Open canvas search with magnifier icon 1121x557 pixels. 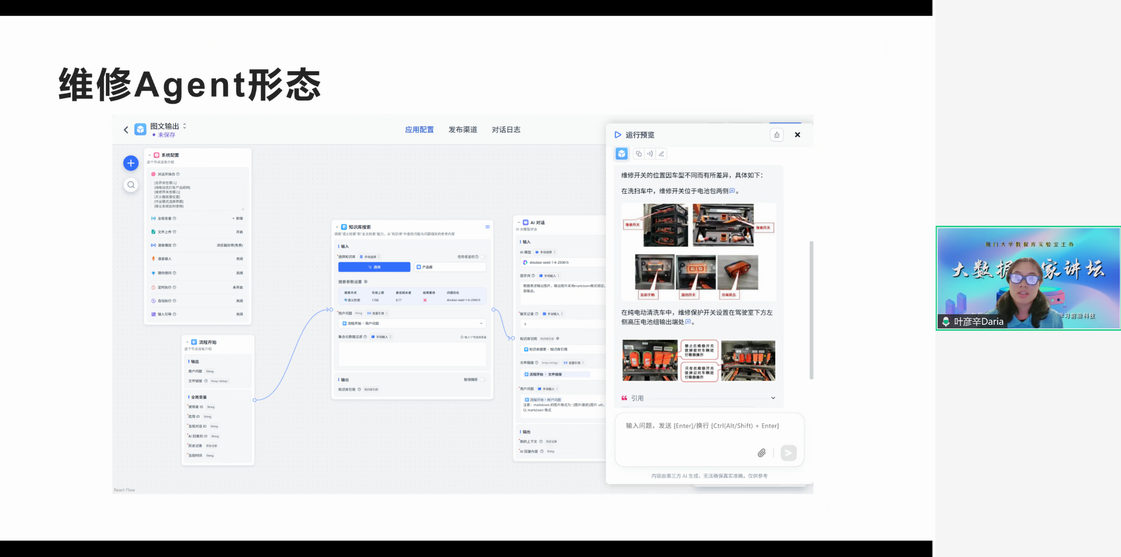[130, 185]
